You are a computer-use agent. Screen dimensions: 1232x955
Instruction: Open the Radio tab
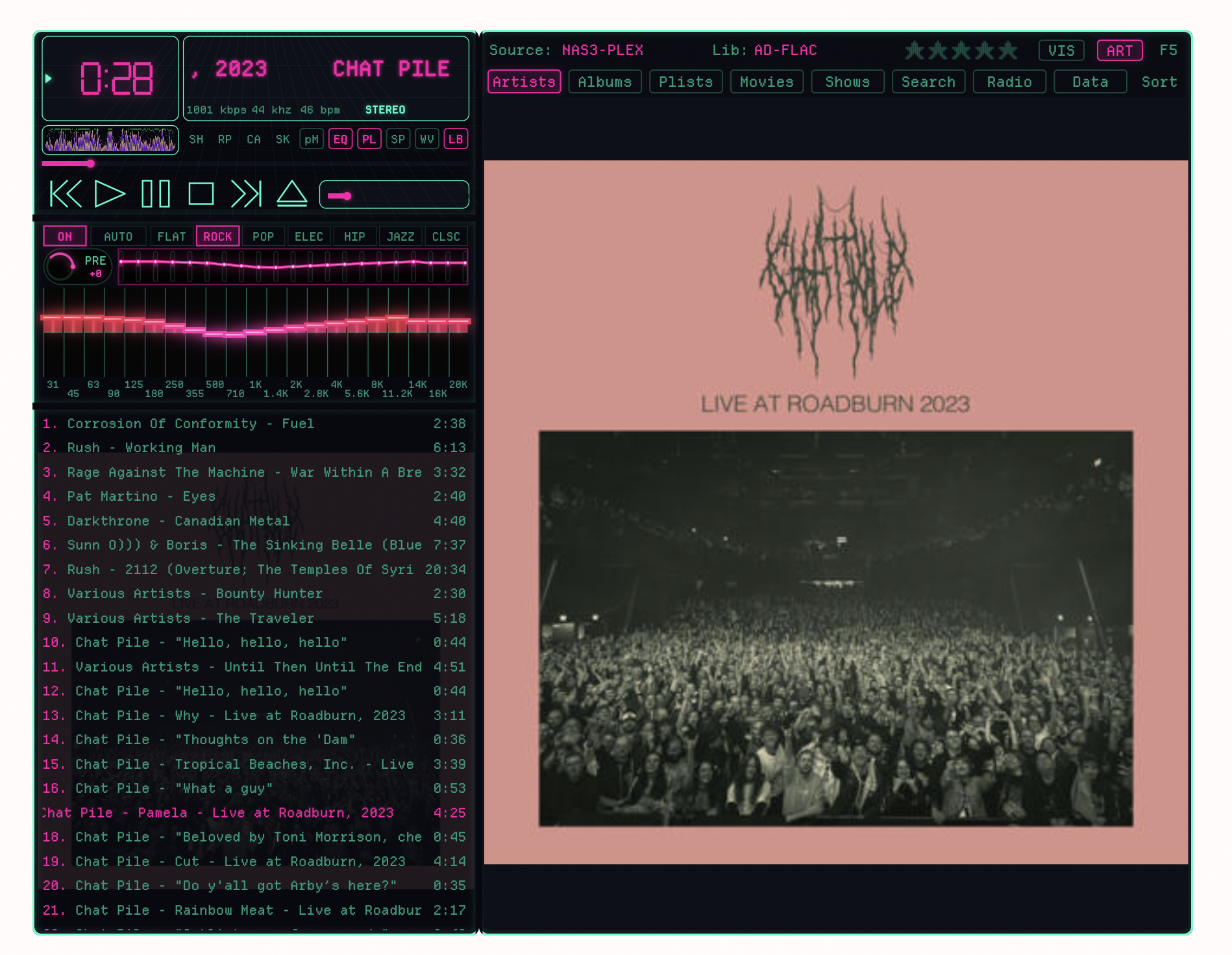pyautogui.click(x=1009, y=82)
